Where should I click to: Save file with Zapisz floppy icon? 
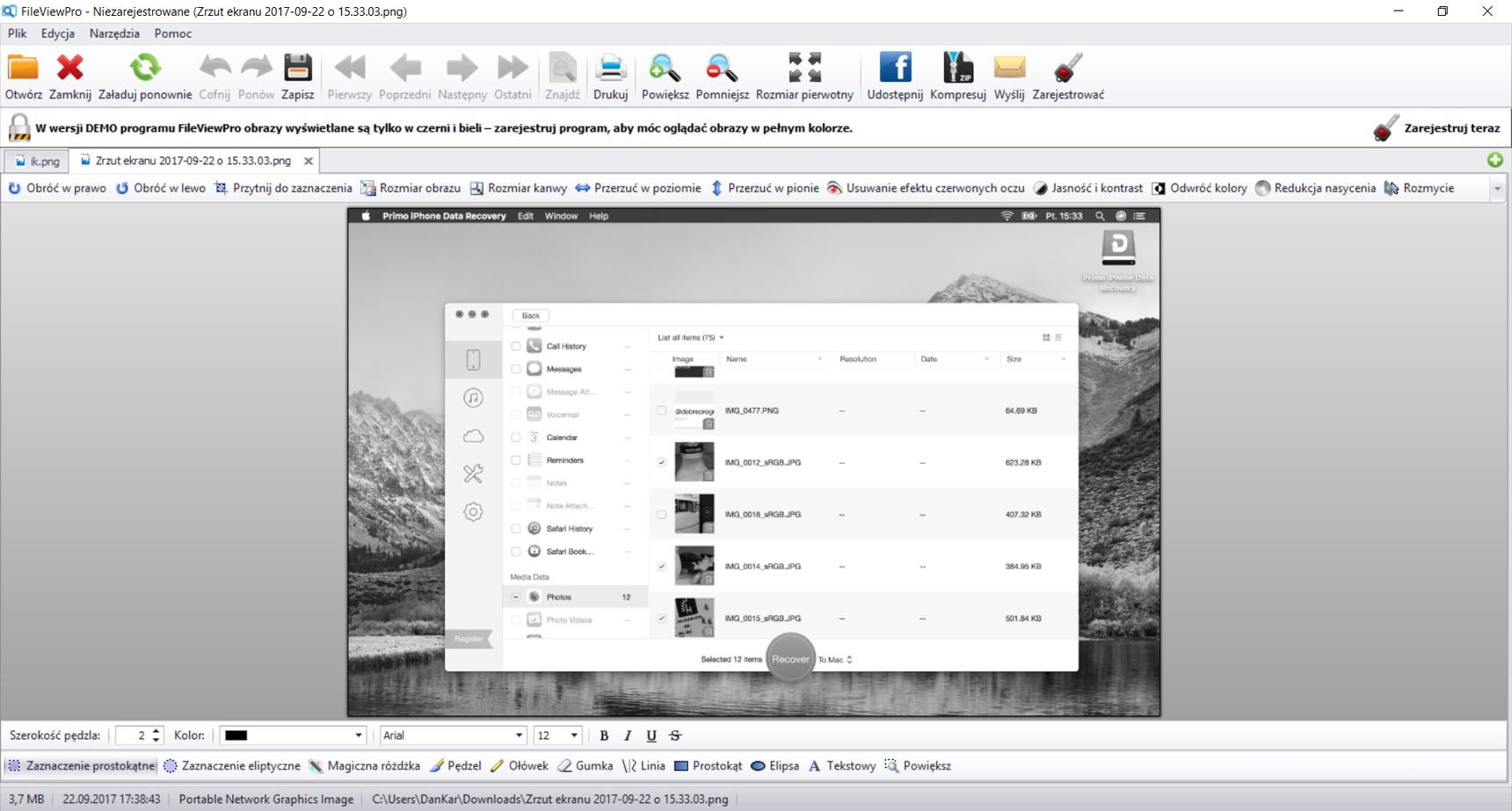pos(298,76)
